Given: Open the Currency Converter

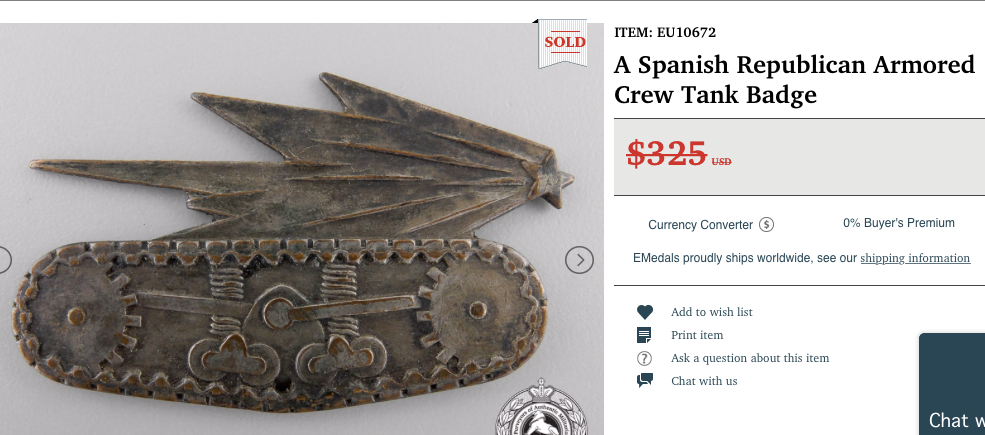Looking at the screenshot, I should click(x=700, y=224).
